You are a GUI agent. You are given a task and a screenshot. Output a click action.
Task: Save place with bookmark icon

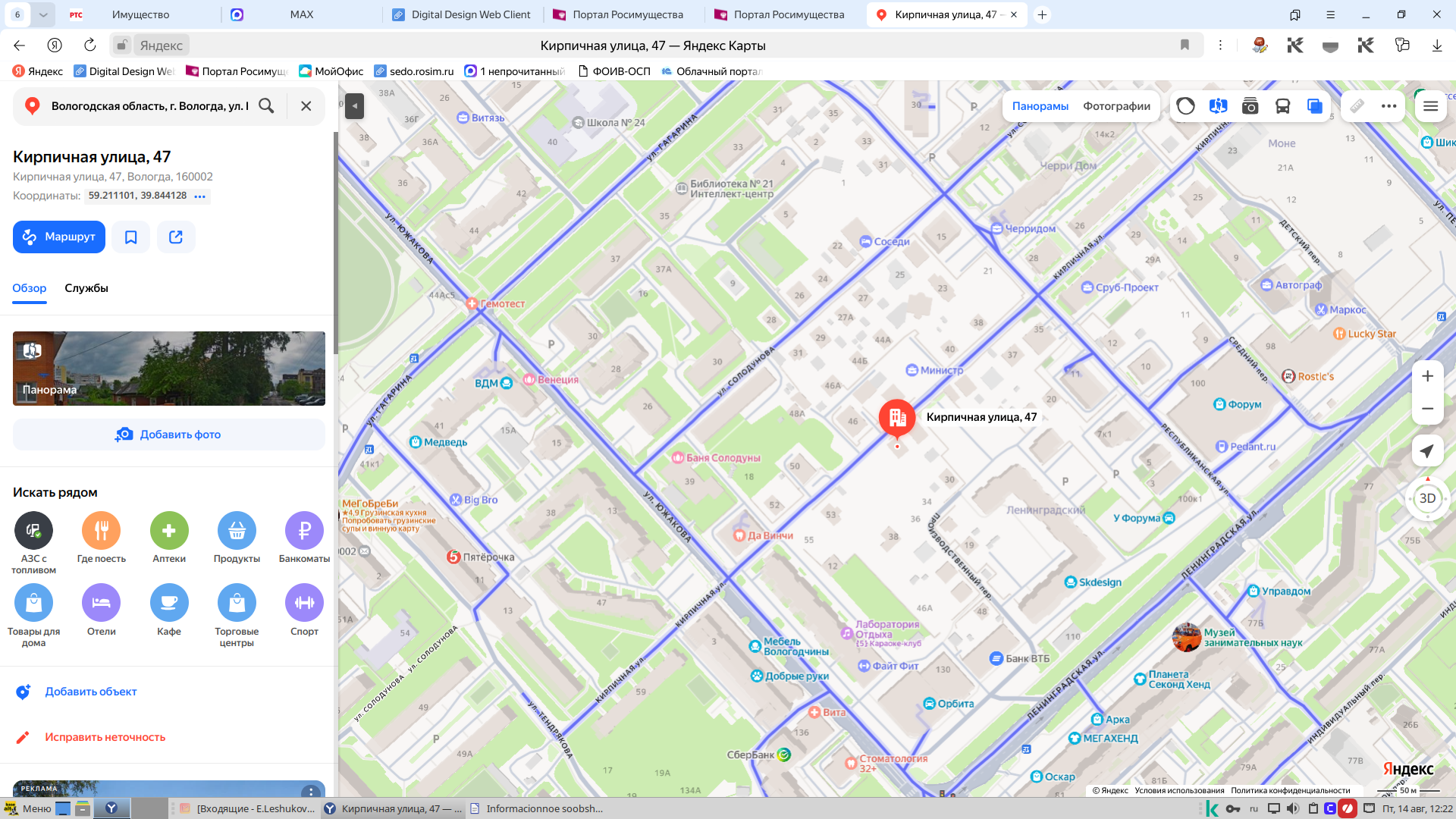[131, 237]
